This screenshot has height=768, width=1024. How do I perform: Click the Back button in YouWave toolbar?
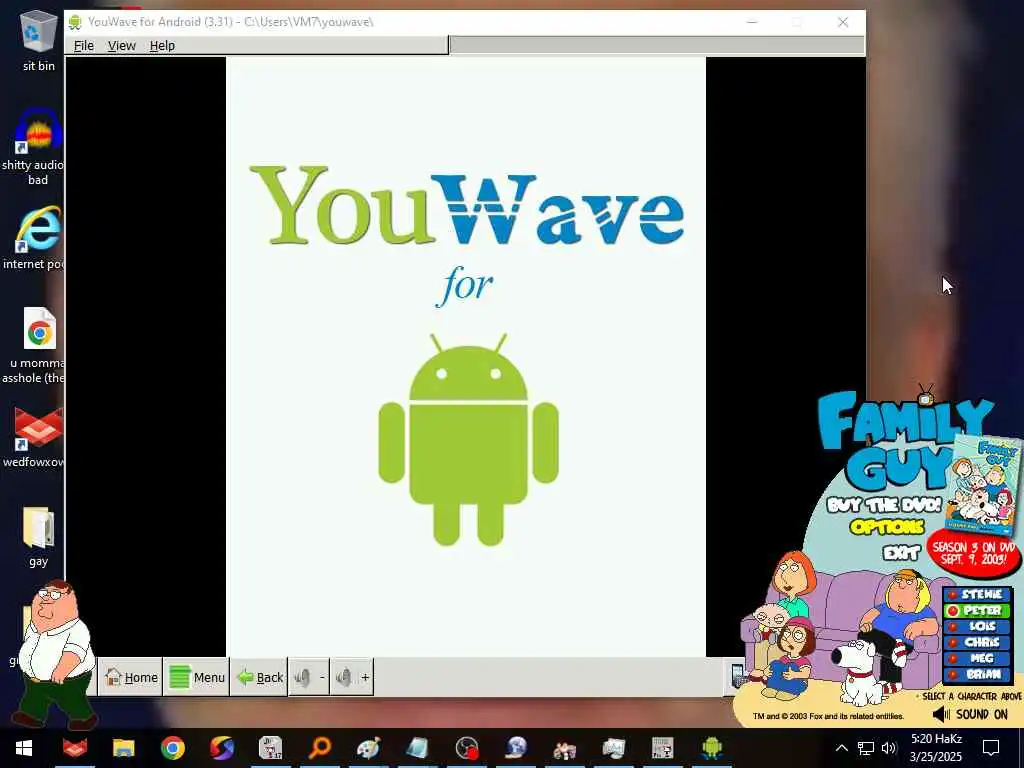pos(259,677)
